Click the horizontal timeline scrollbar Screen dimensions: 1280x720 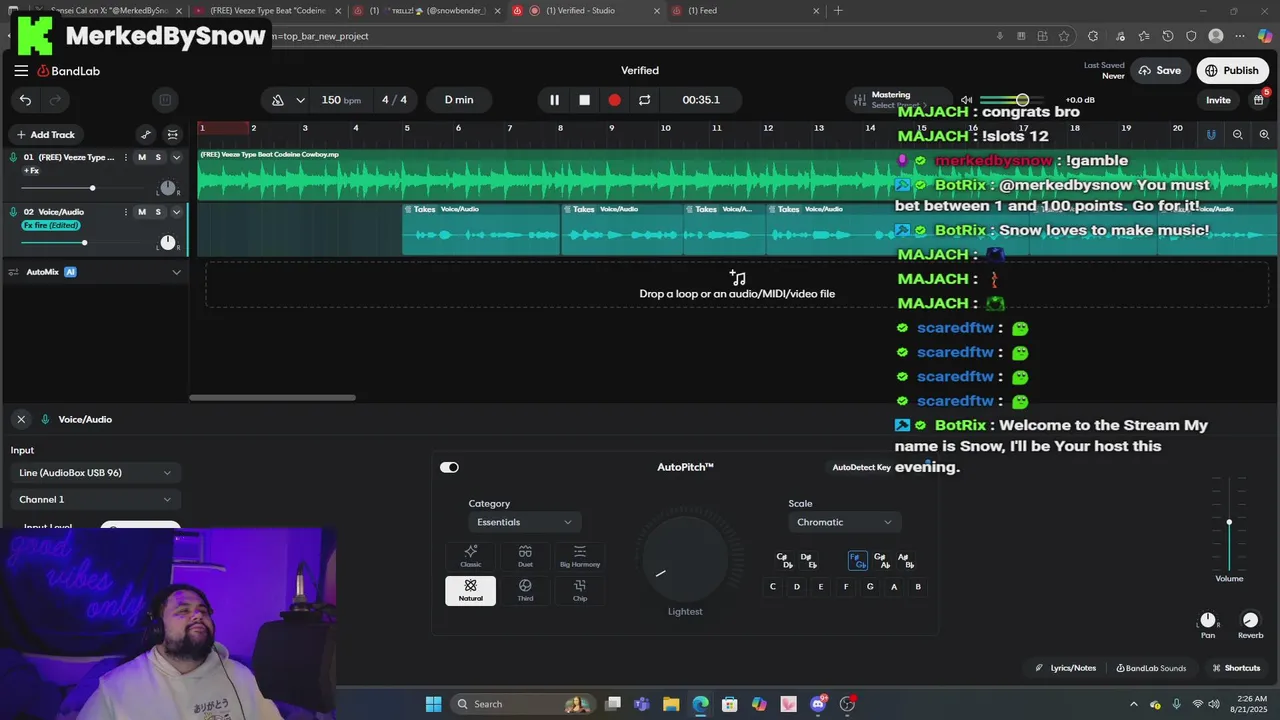click(272, 398)
